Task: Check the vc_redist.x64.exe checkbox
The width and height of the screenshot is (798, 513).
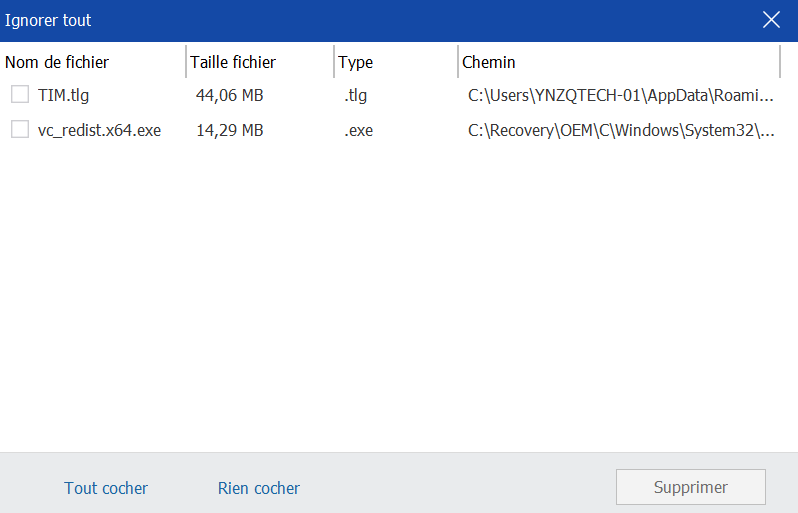Action: click(20, 129)
